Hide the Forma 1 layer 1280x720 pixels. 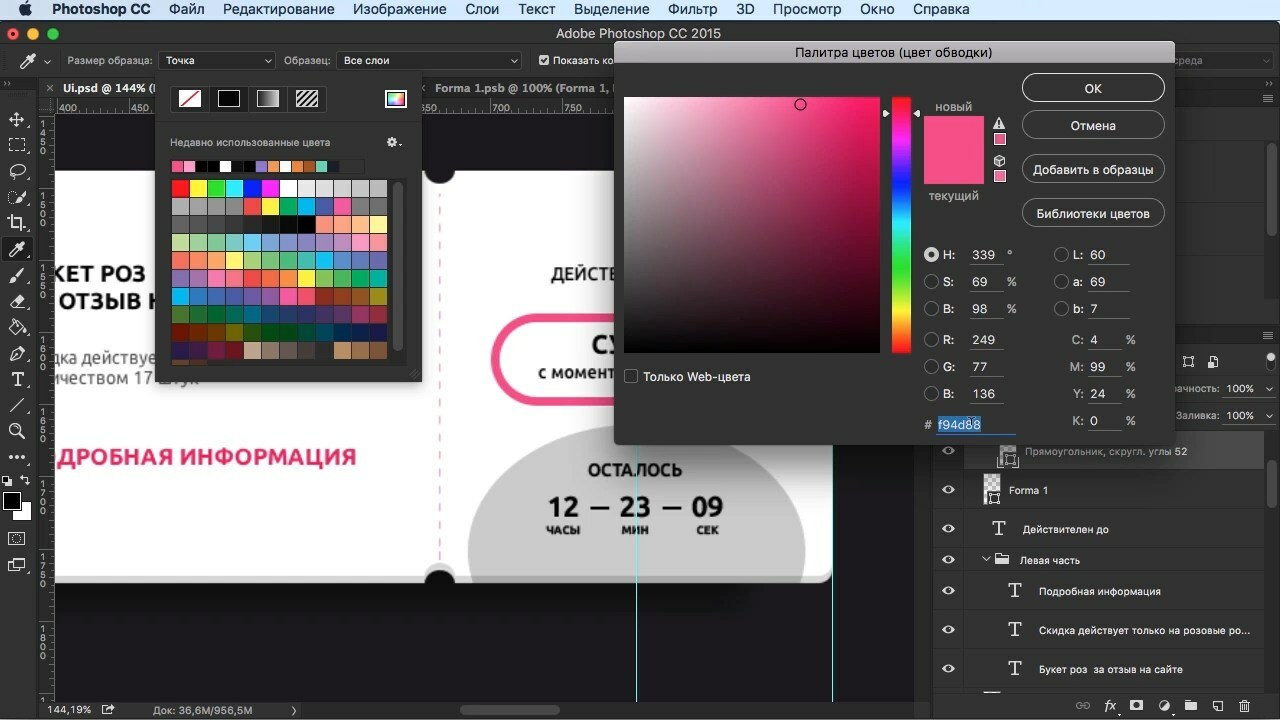pos(948,490)
